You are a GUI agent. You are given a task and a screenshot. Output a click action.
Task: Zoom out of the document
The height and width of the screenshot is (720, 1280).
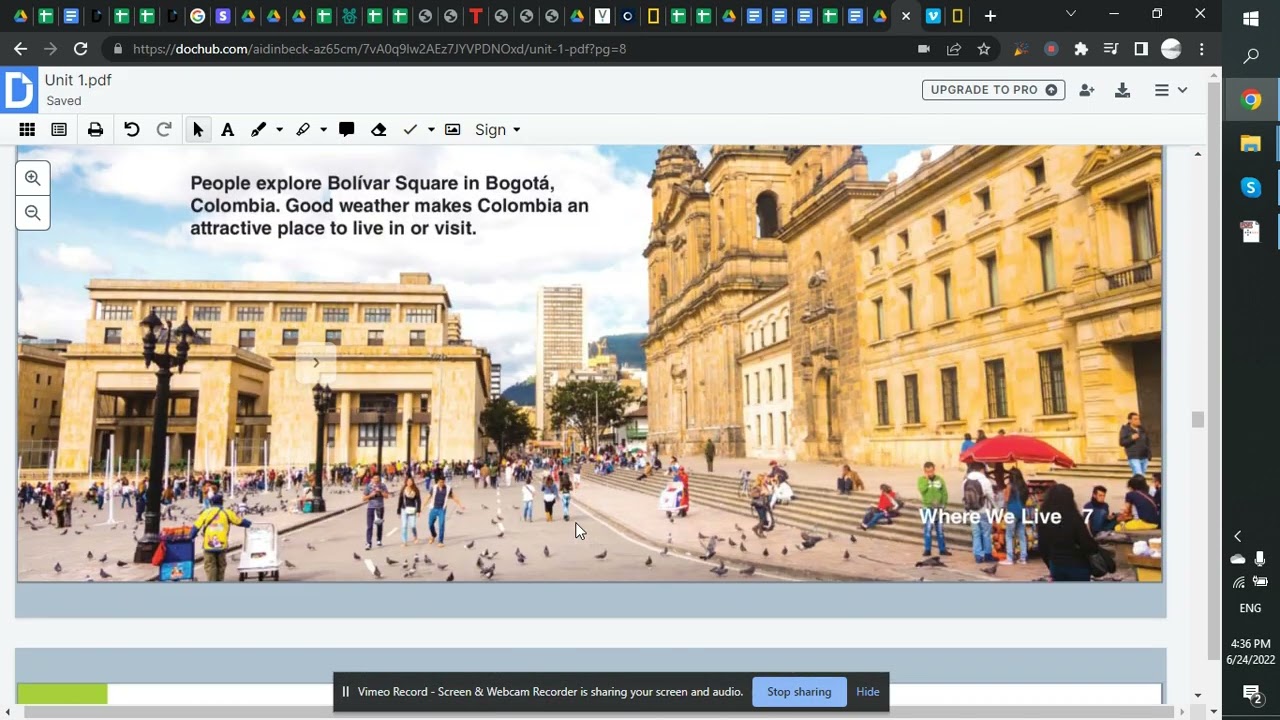point(33,213)
